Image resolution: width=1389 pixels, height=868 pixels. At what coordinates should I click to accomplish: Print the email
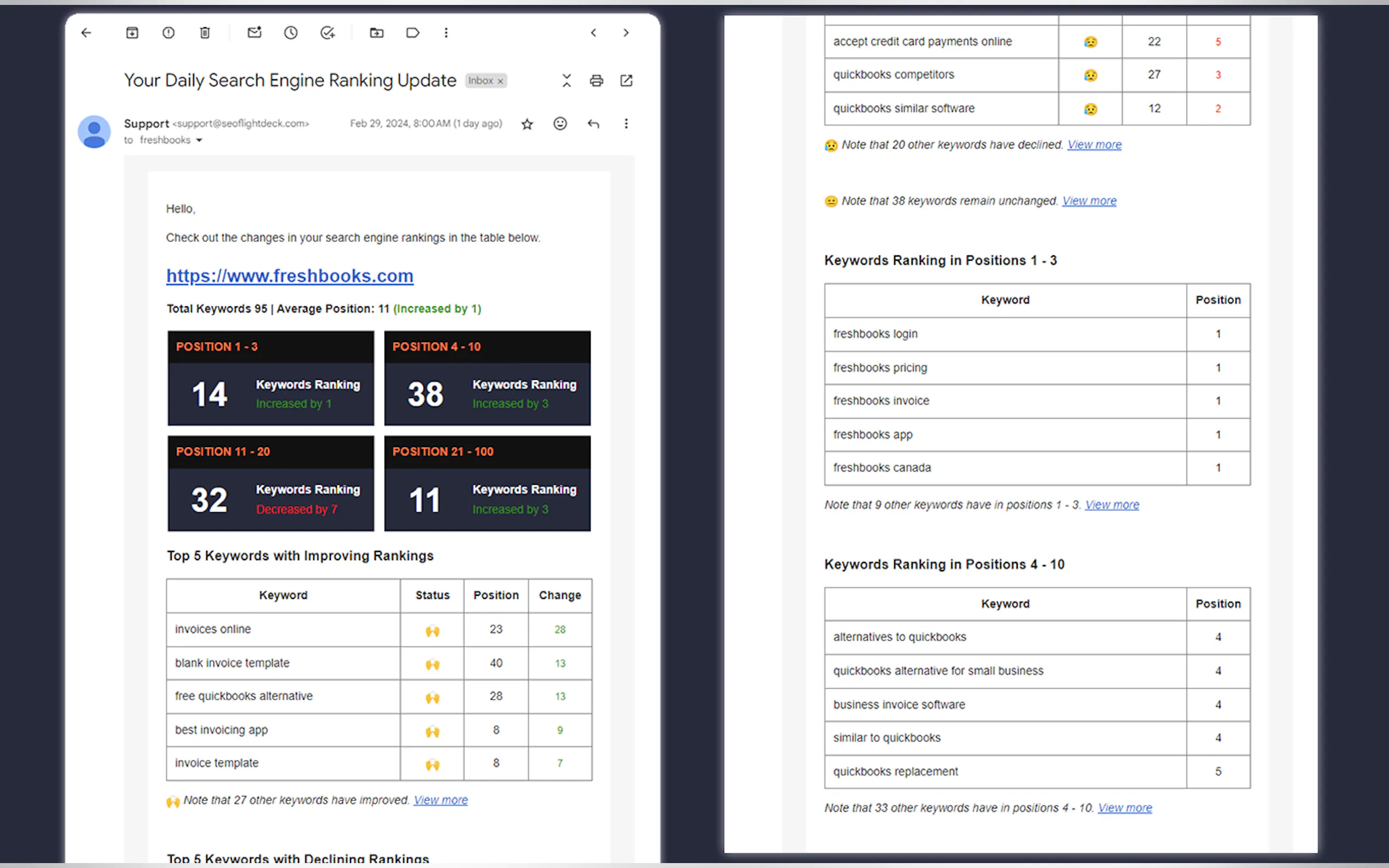tap(596, 80)
